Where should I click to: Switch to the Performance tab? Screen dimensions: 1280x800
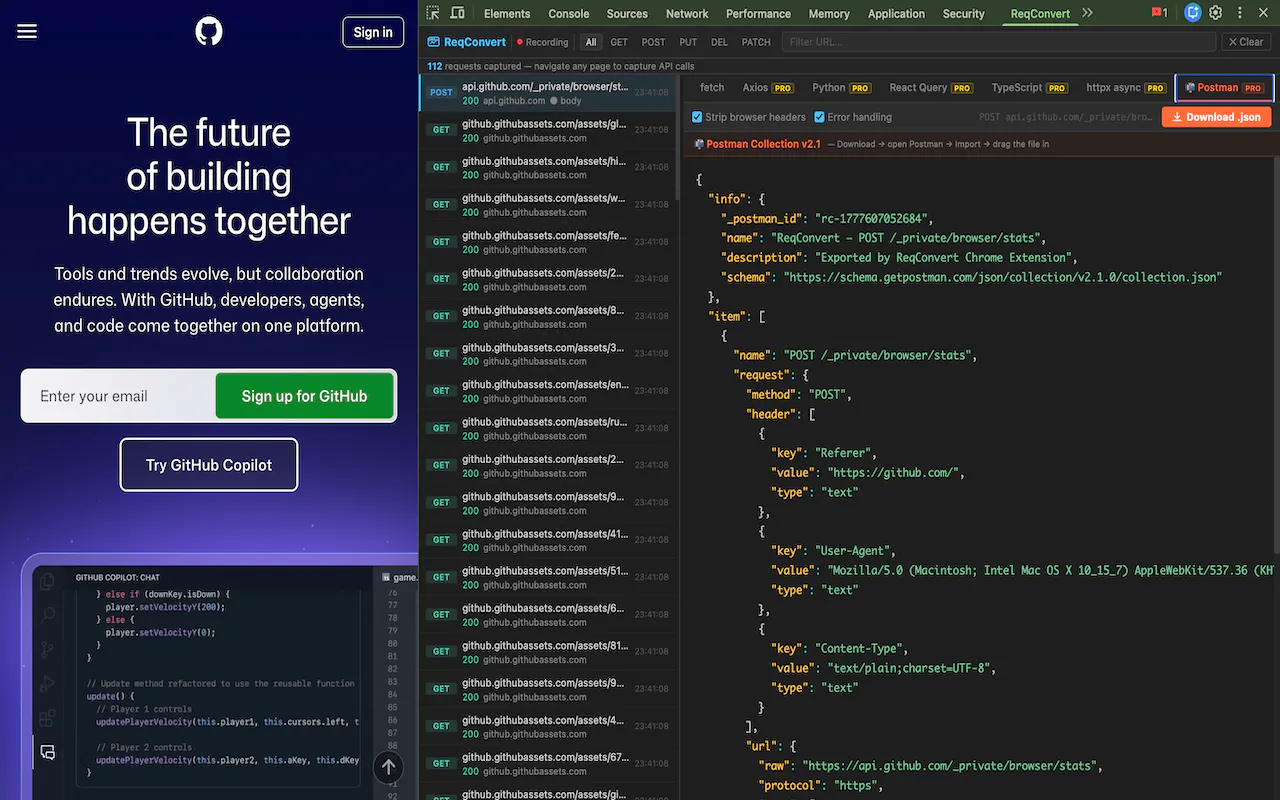click(x=759, y=13)
